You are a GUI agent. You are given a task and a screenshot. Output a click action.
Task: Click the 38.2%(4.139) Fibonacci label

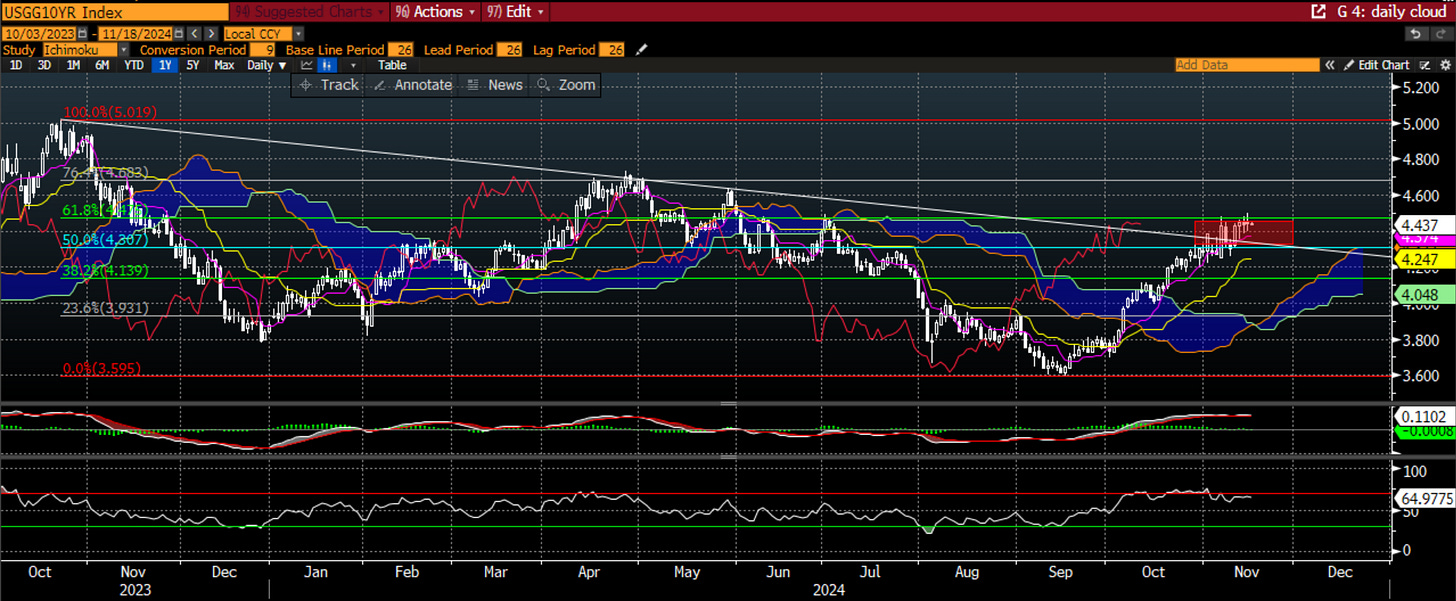[x=106, y=271]
